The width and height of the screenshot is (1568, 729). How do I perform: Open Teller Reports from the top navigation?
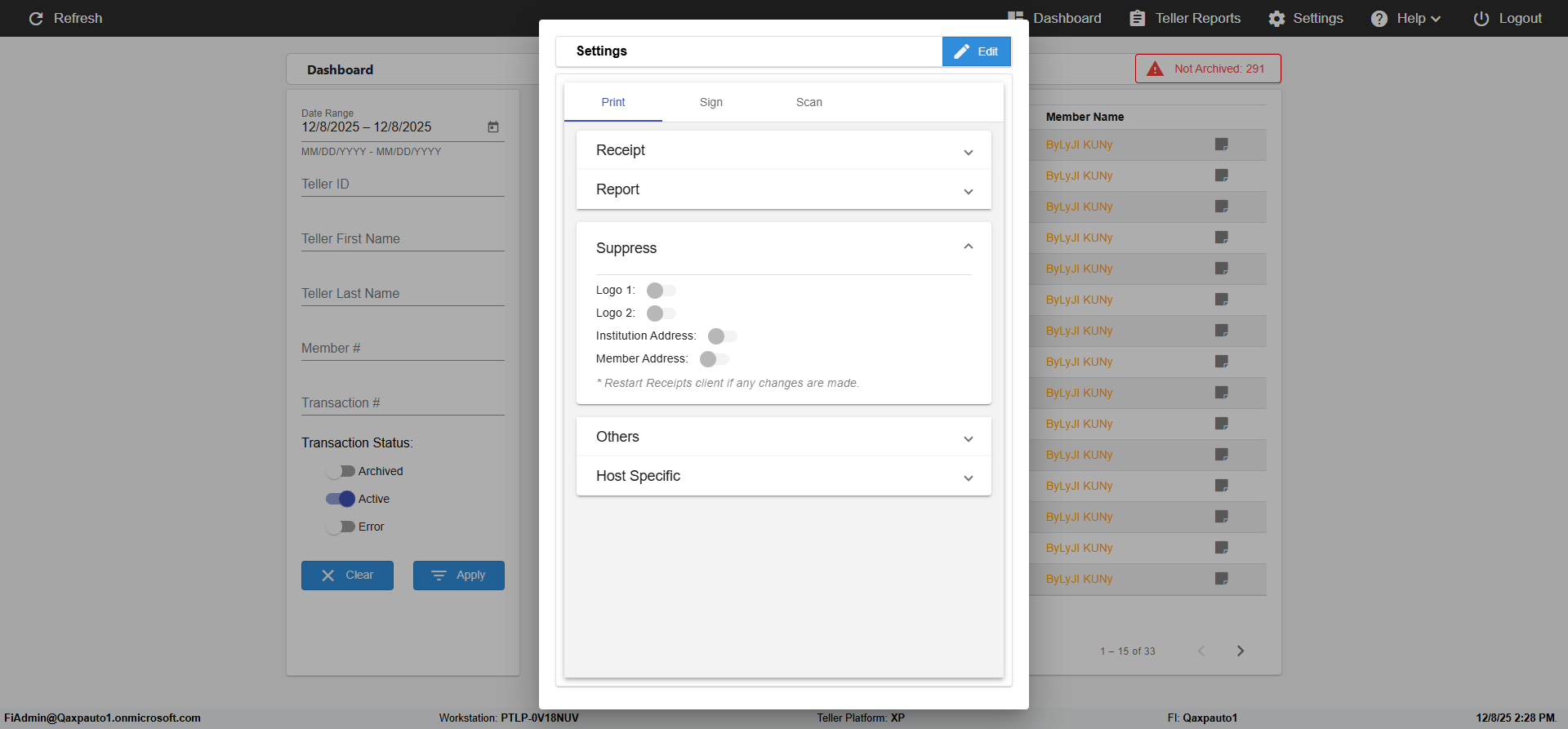point(1185,18)
